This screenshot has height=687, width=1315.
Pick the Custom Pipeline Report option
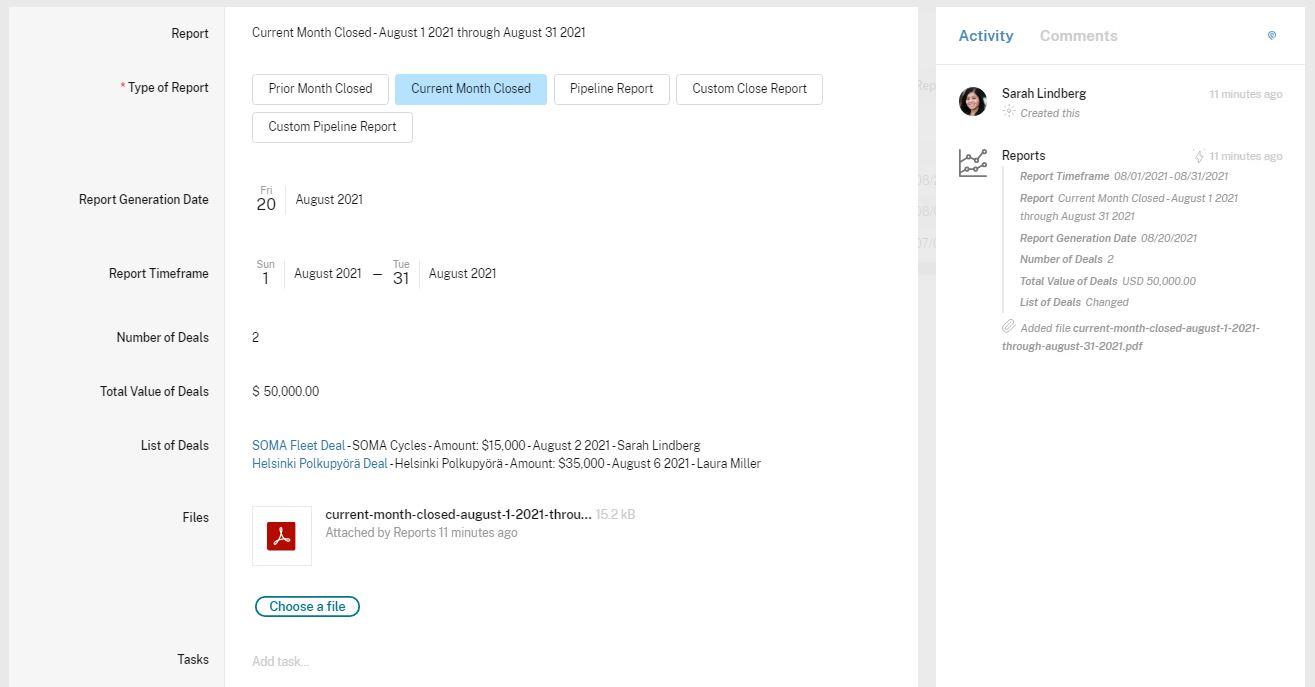tap(332, 127)
